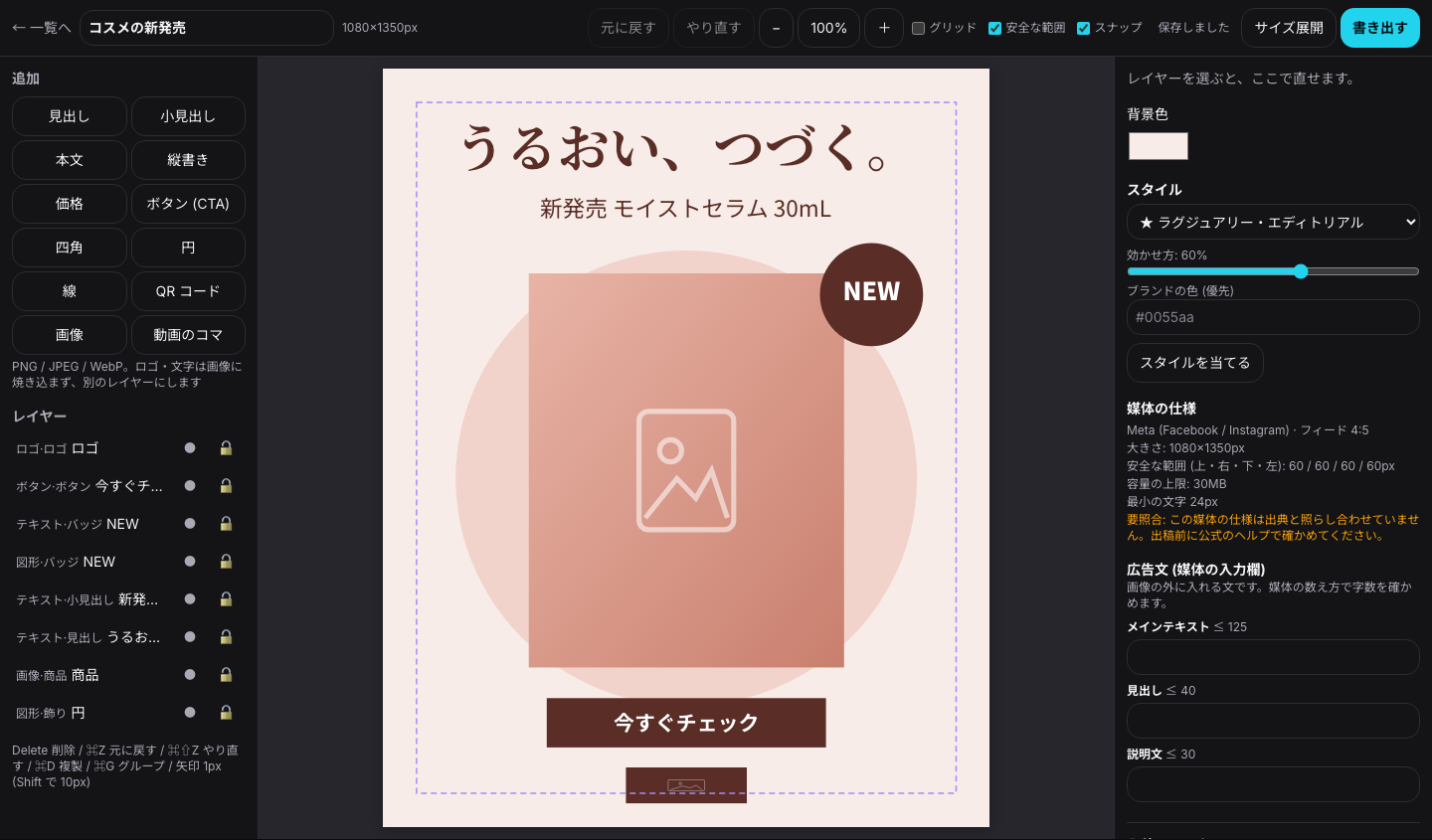
Task: Click the 元に戻す undo button
Action: 628,28
